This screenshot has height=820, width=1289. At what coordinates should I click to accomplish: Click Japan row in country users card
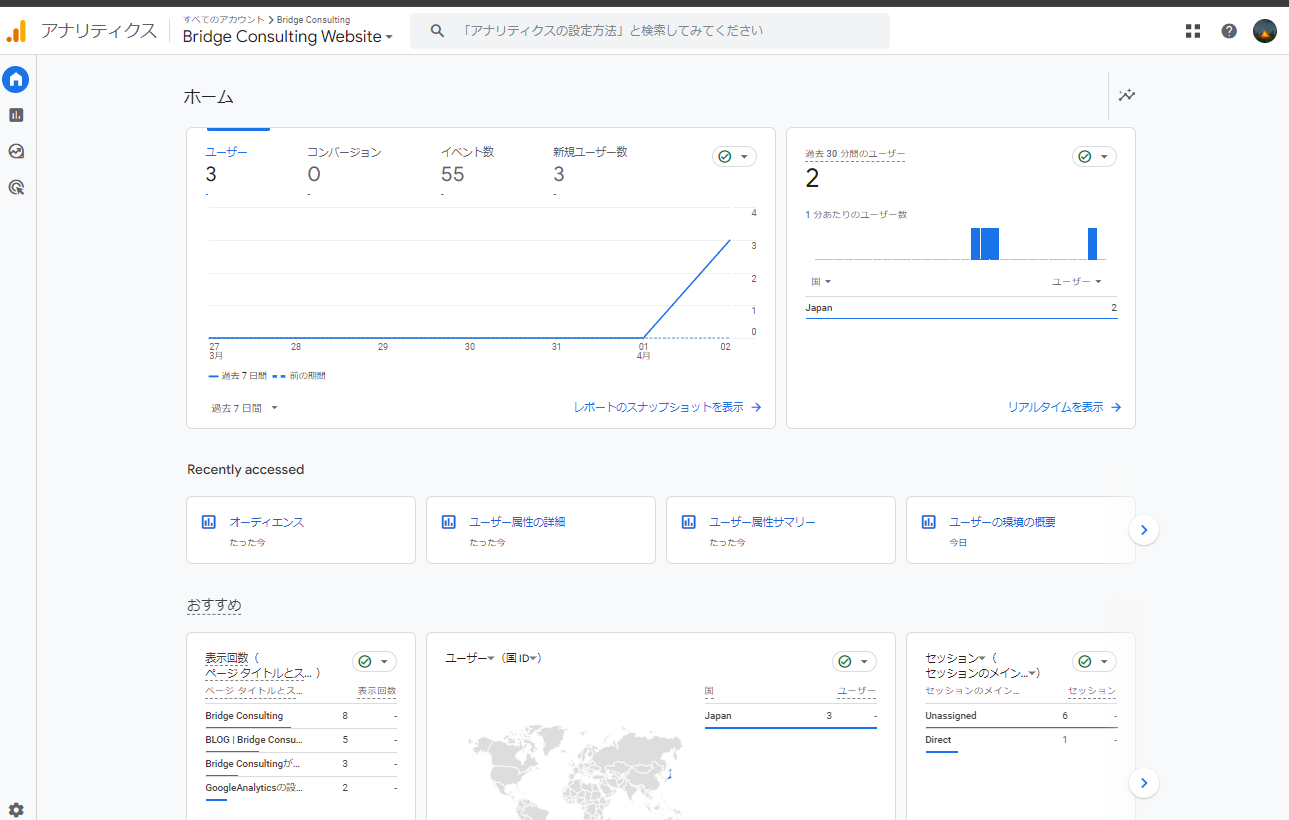pos(791,716)
